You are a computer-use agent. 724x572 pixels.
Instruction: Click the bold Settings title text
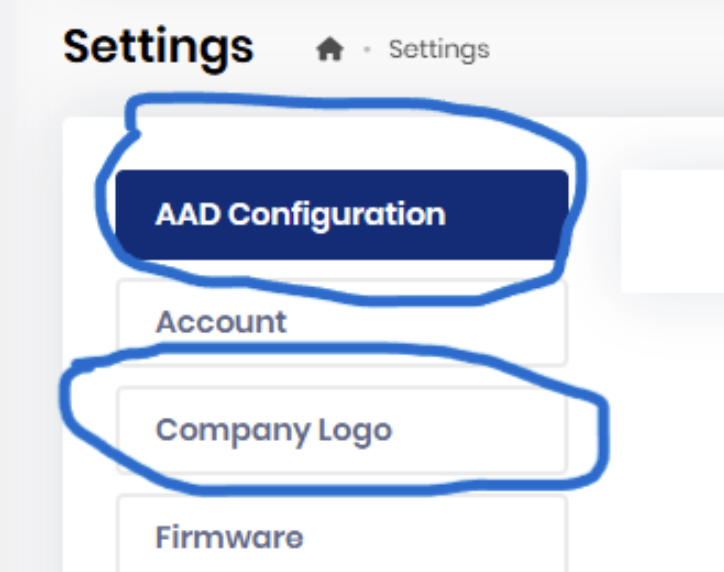pos(158,47)
